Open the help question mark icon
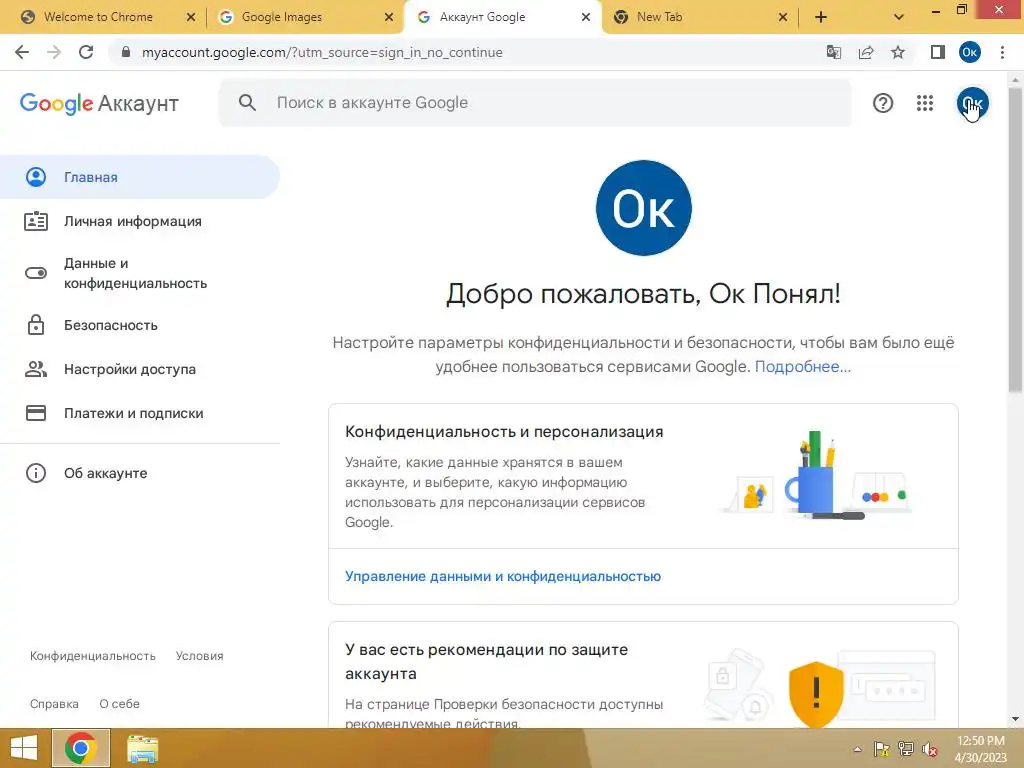 click(x=883, y=103)
